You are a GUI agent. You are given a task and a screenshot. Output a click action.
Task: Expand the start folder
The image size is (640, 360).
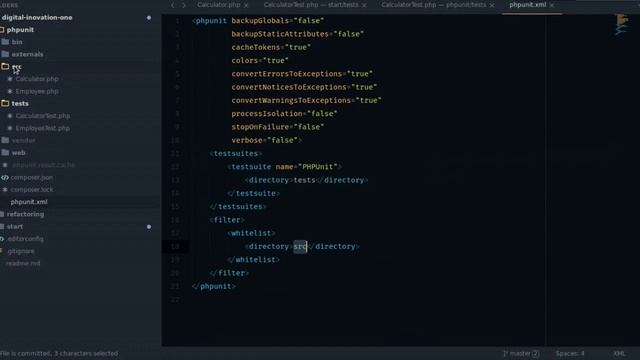15,227
